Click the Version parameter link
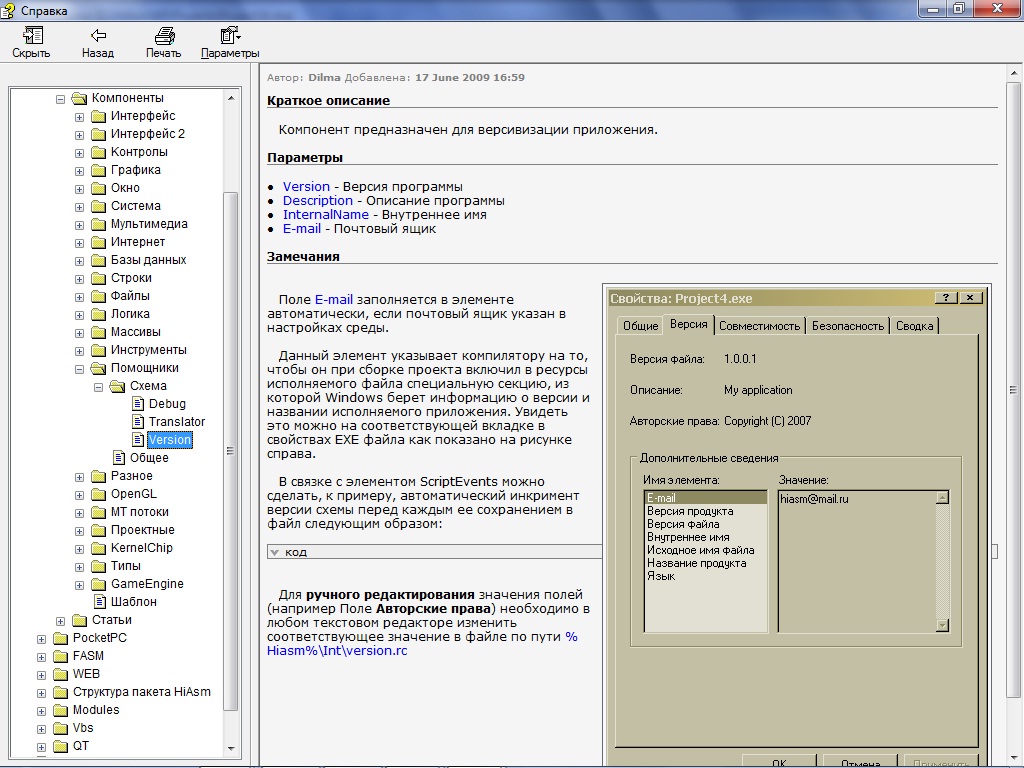 306,186
